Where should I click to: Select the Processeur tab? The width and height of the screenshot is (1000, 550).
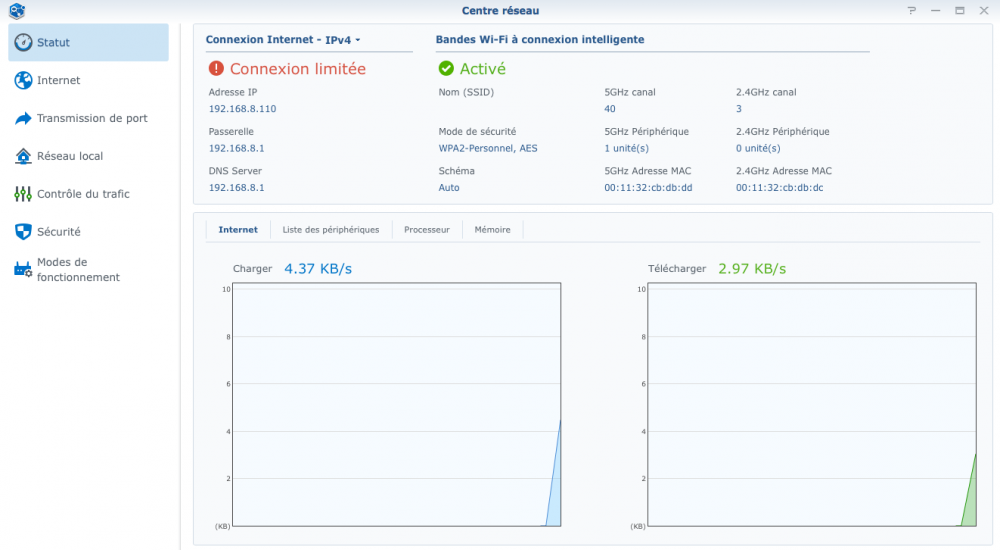pos(426,230)
